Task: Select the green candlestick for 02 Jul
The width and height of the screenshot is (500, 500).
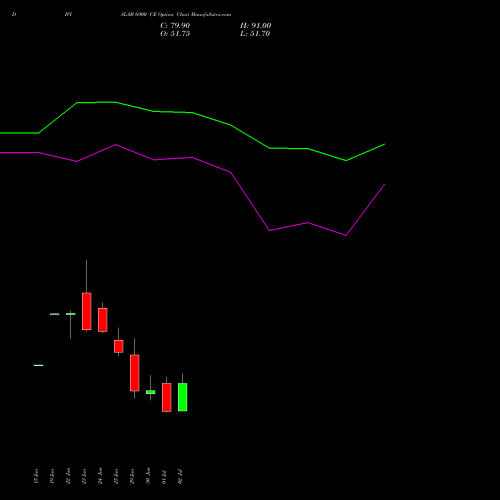Action: pos(183,397)
